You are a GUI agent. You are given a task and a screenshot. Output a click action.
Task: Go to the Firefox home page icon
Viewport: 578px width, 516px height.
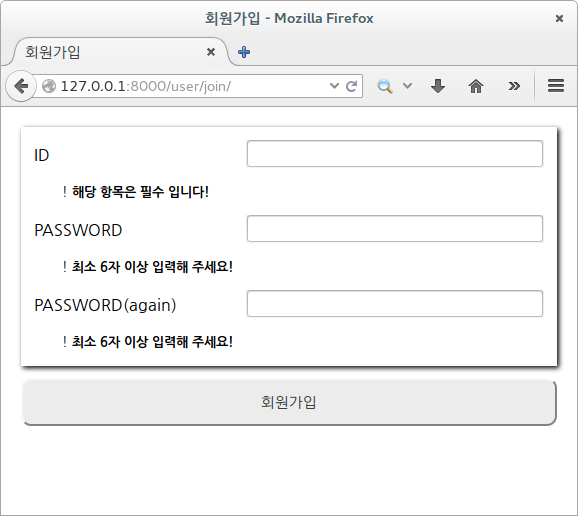[x=476, y=86]
